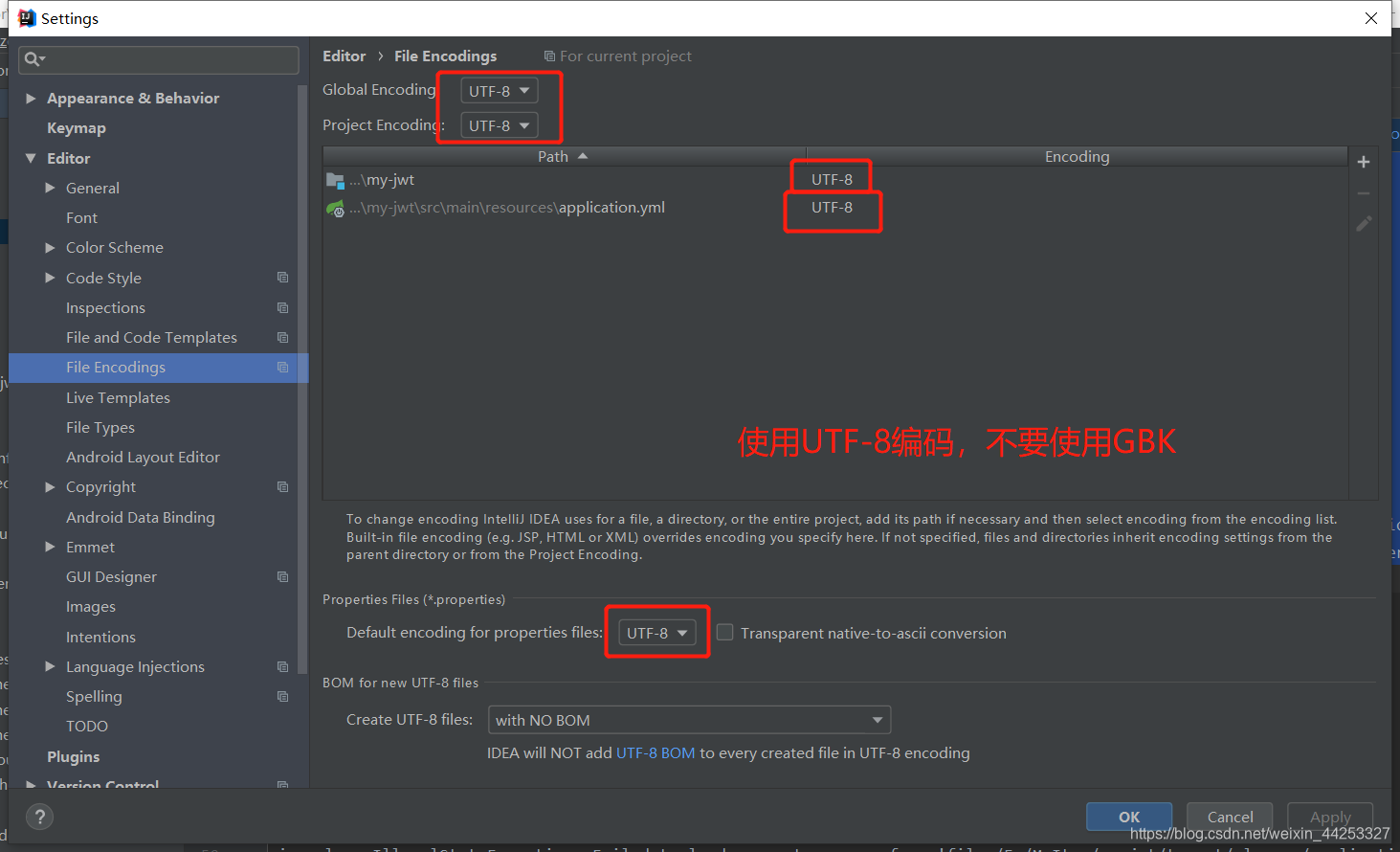Image resolution: width=1400 pixels, height=852 pixels.
Task: Open Intentions settings page
Action: click(x=100, y=637)
